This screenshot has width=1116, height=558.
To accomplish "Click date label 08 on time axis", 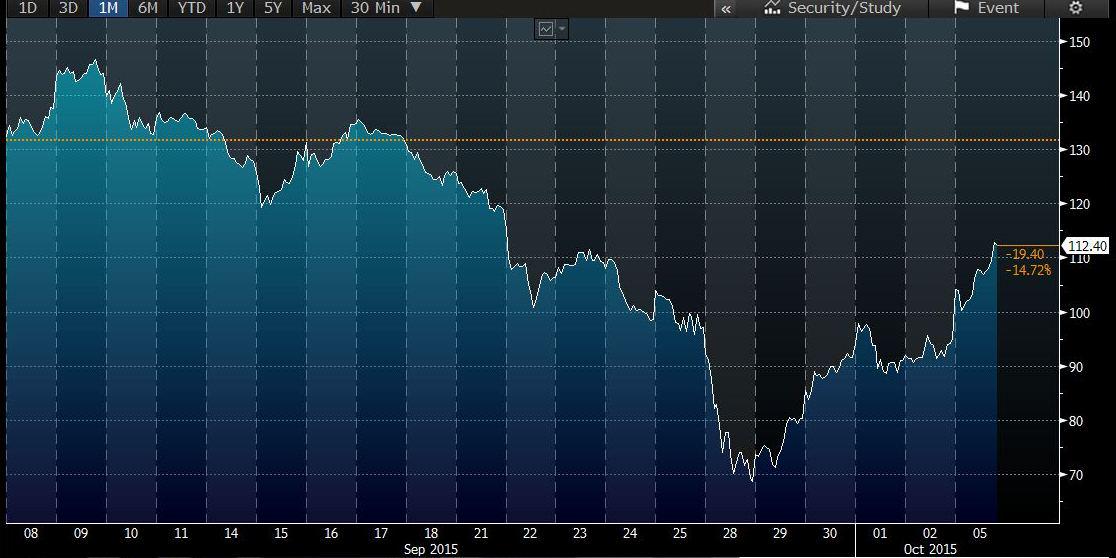I will [31, 532].
